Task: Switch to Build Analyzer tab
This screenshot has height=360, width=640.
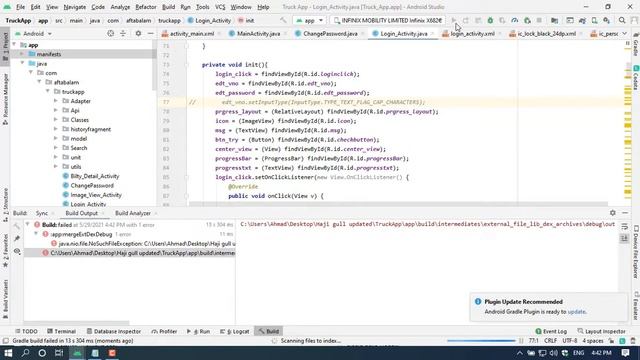Action: pos(133,213)
